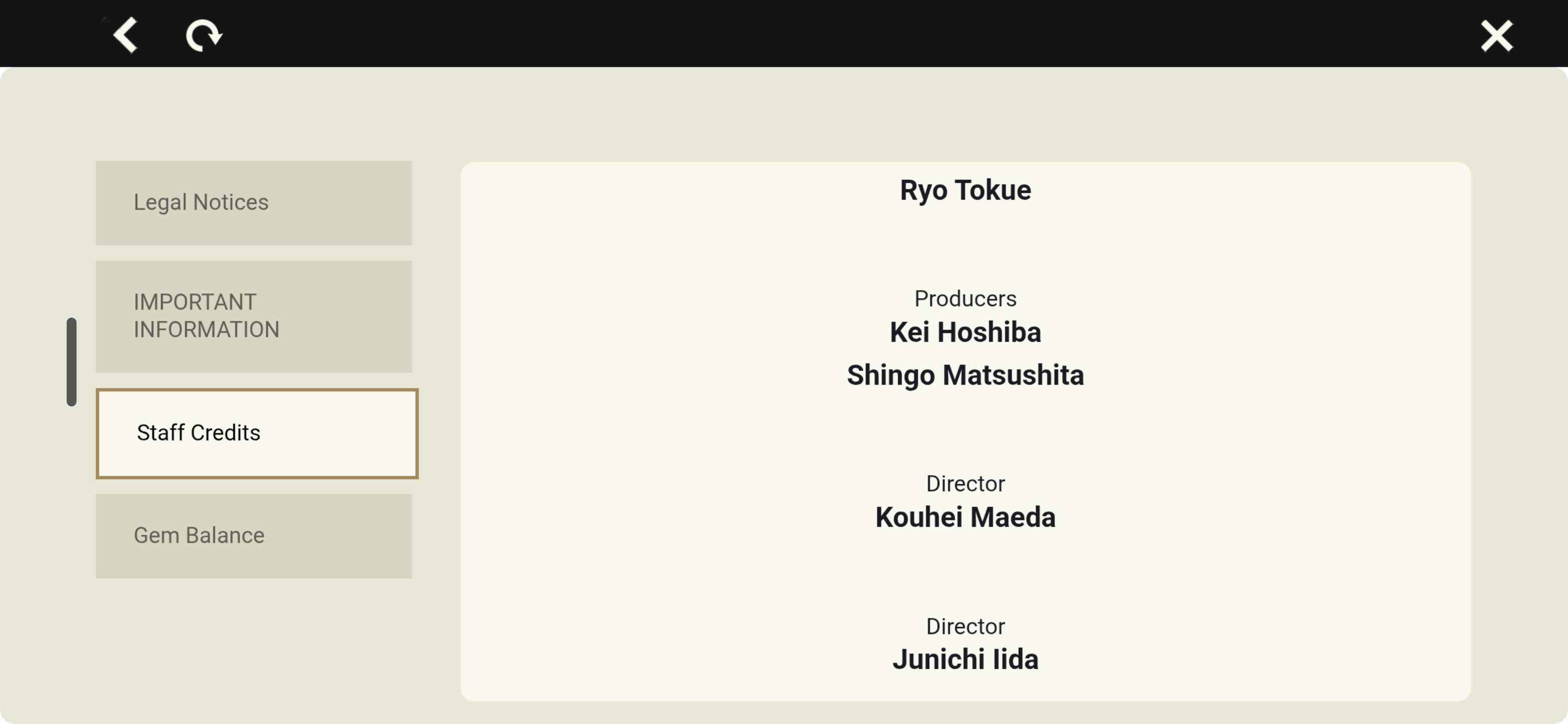Open the Gem Balance section
Image resolution: width=1568 pixels, height=724 pixels.
pos(254,535)
